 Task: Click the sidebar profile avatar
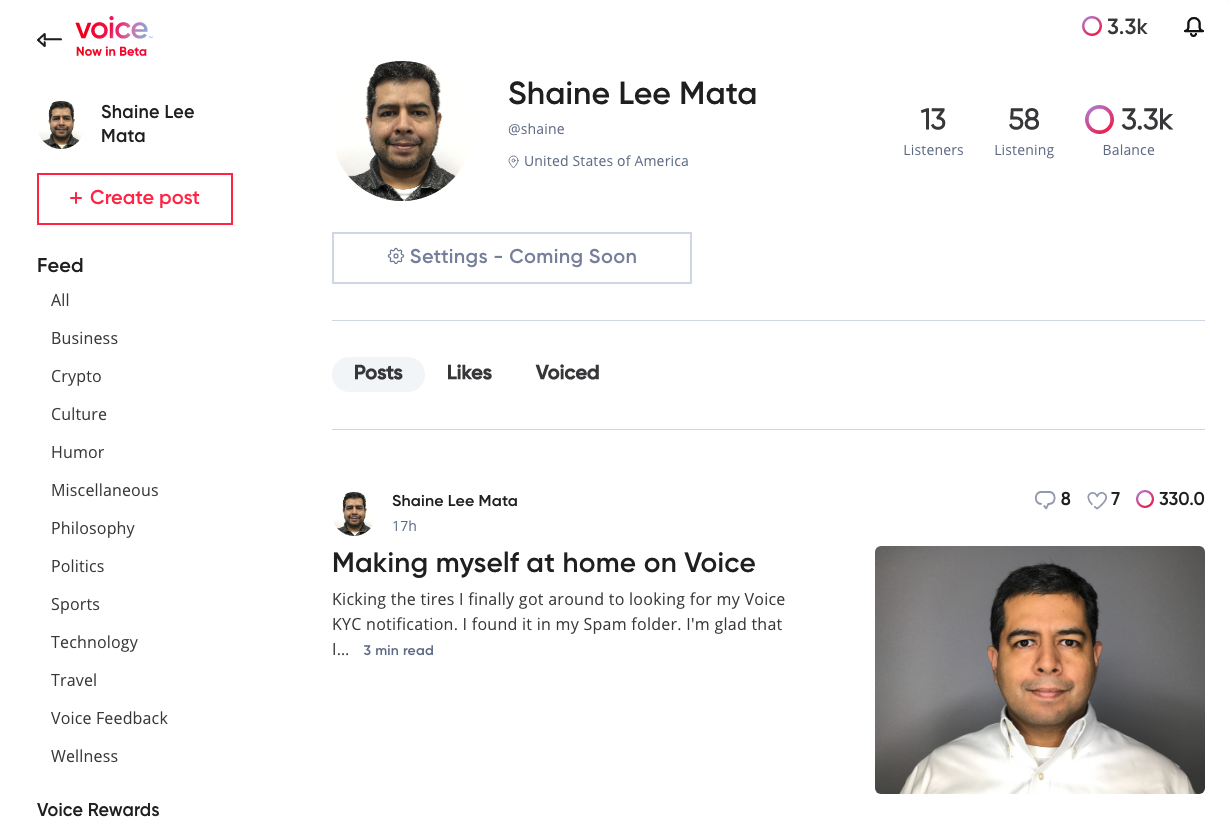60,125
